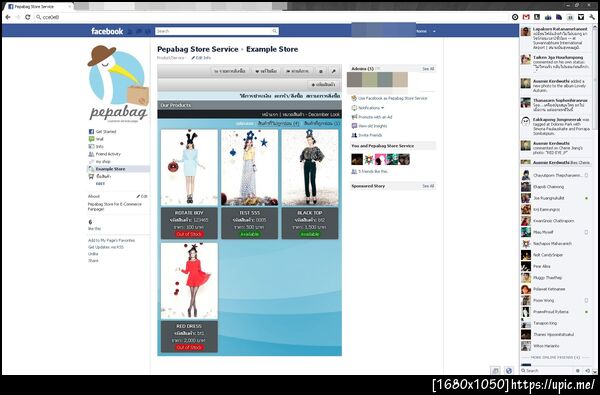
Task: Click Edit next to About
Action: [x=142, y=196]
